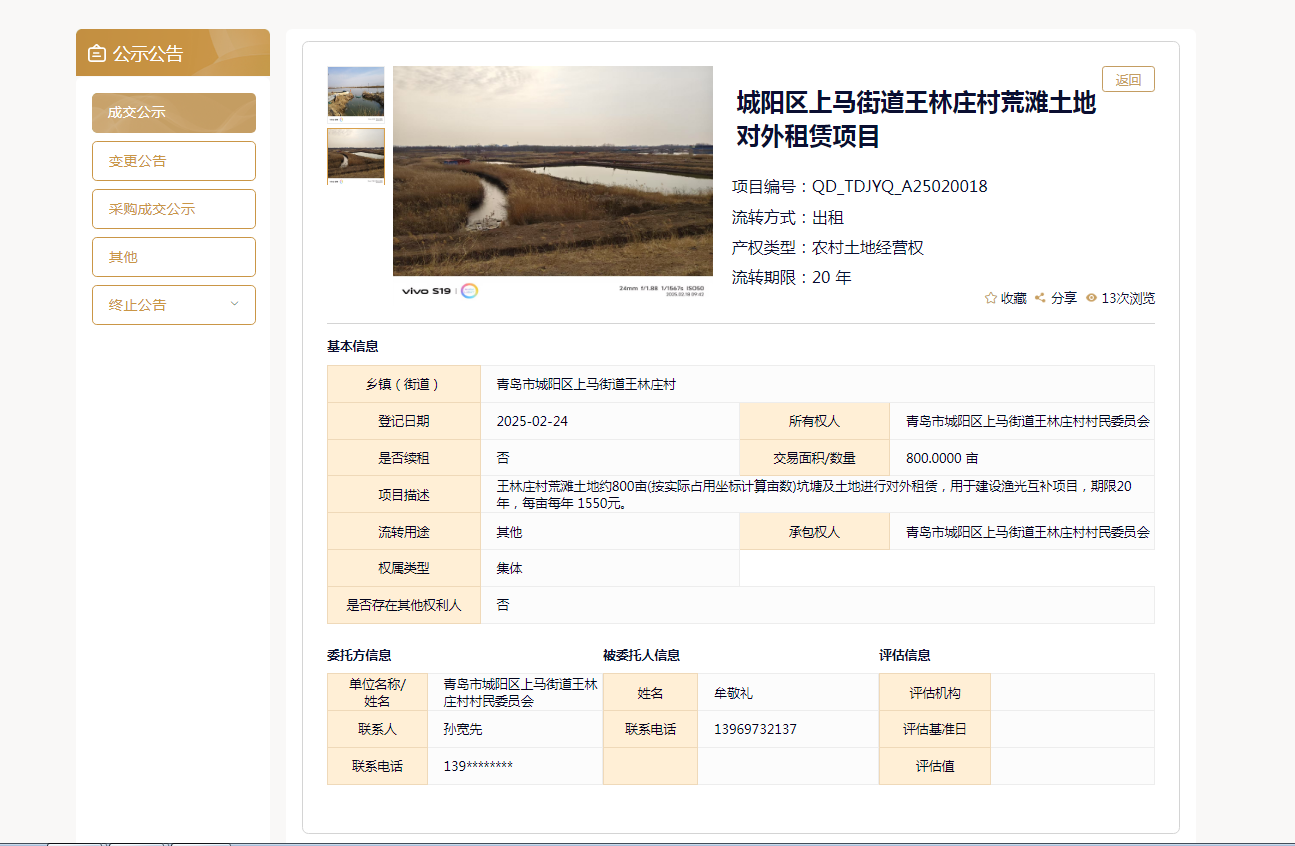
Task: Click the 所有权人 value cell
Action: [x=1022, y=421]
